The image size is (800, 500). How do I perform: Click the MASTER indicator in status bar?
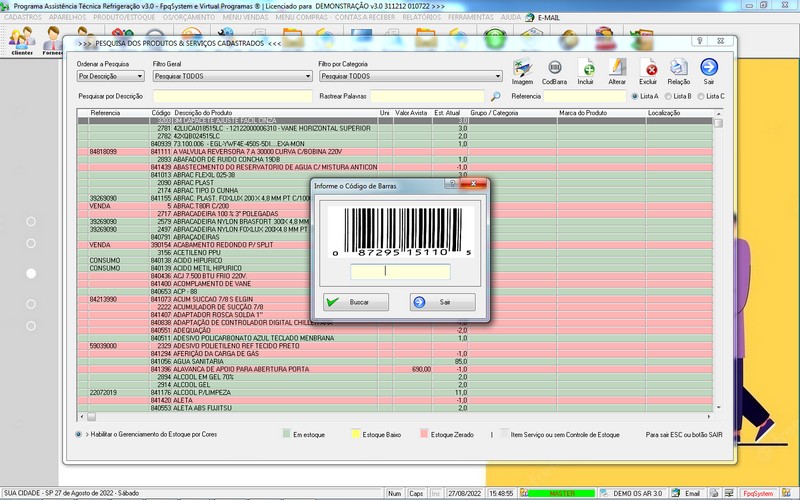coord(561,493)
